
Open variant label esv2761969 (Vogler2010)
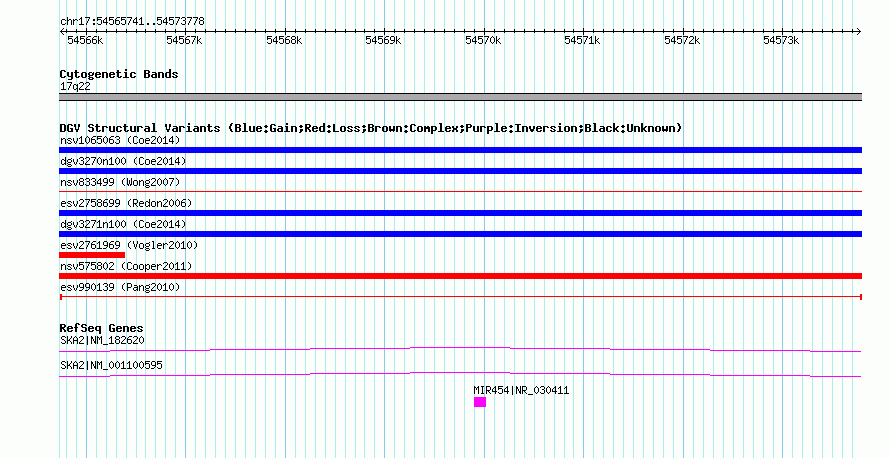tap(129, 245)
